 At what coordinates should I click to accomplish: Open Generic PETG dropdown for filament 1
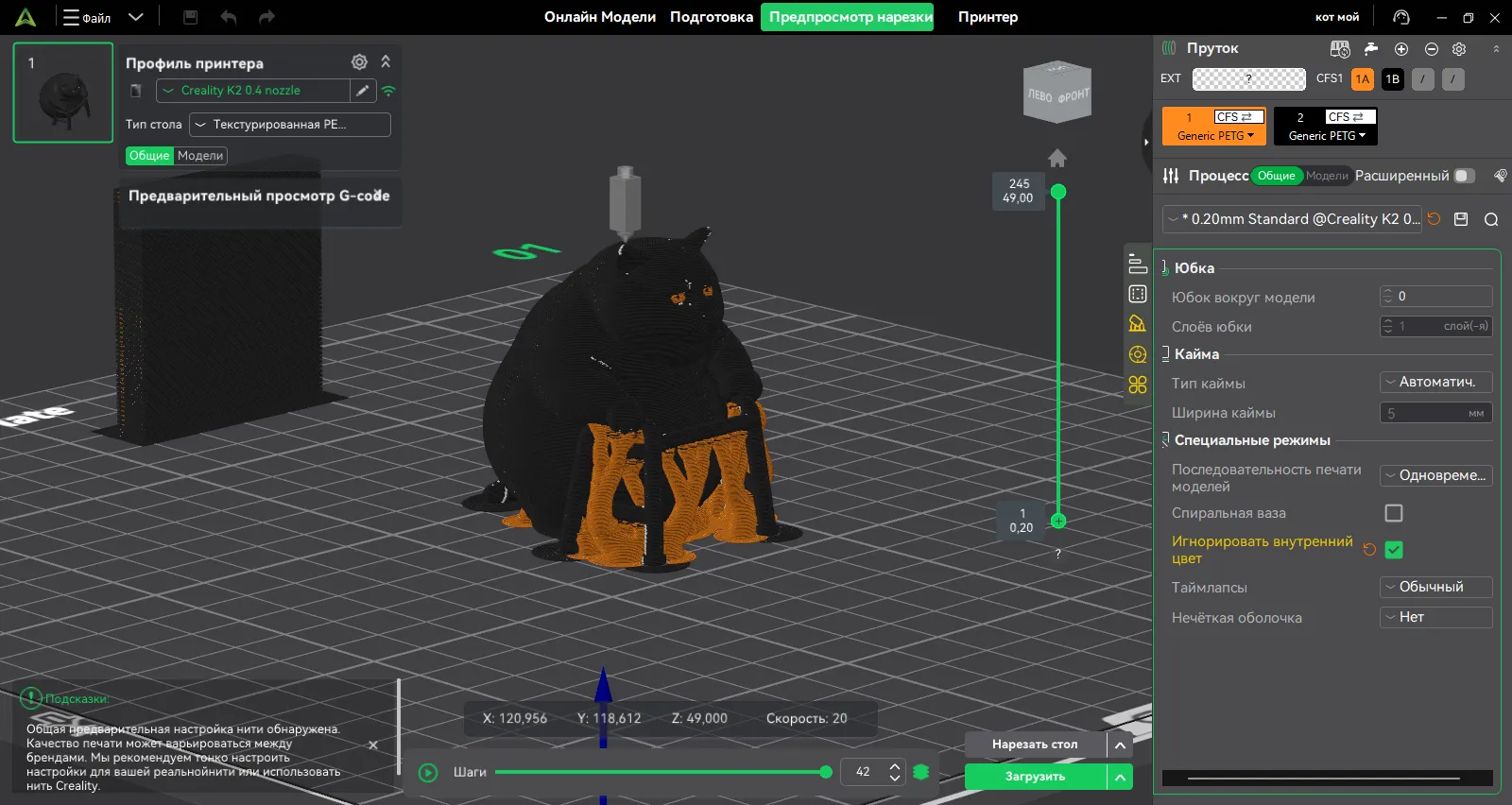[1215, 136]
